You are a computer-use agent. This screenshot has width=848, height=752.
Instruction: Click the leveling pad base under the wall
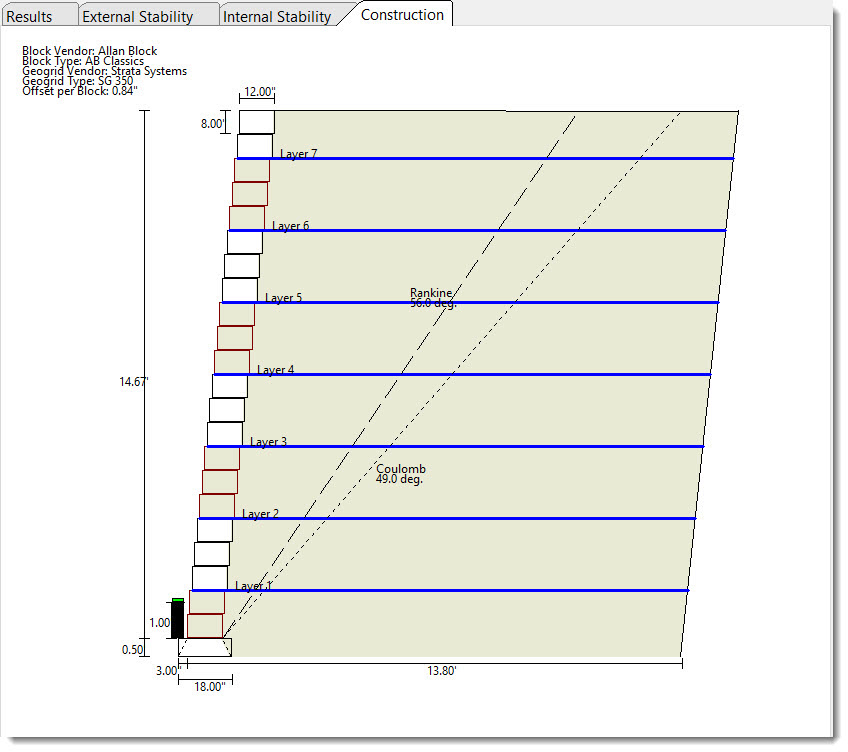205,647
